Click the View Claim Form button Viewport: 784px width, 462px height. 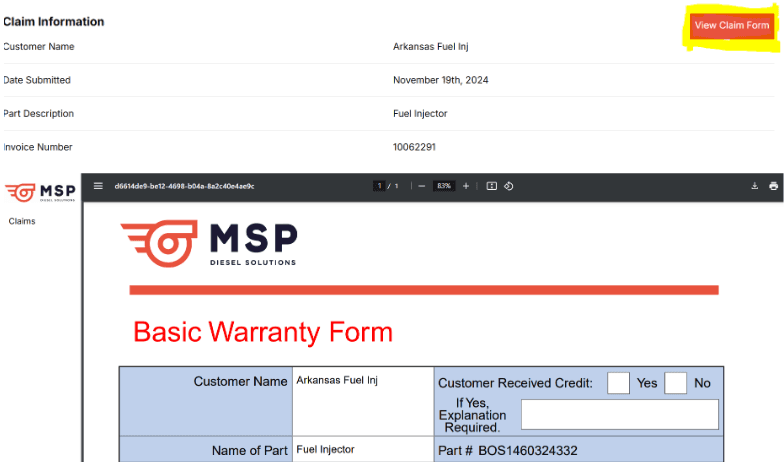pyautogui.click(x=731, y=25)
